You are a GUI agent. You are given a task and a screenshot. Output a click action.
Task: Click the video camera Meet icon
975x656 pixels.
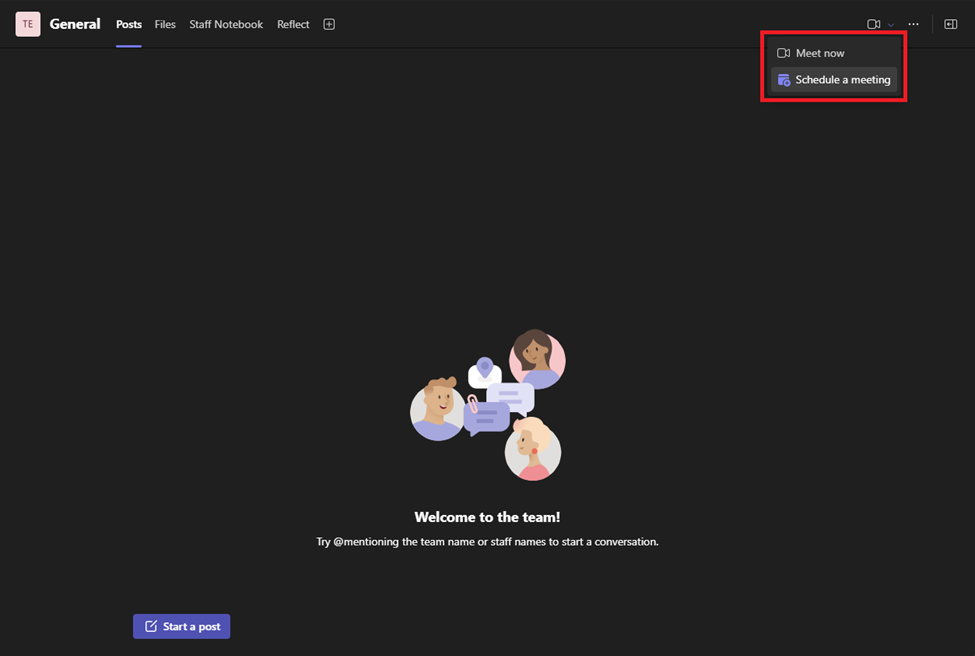click(x=874, y=24)
